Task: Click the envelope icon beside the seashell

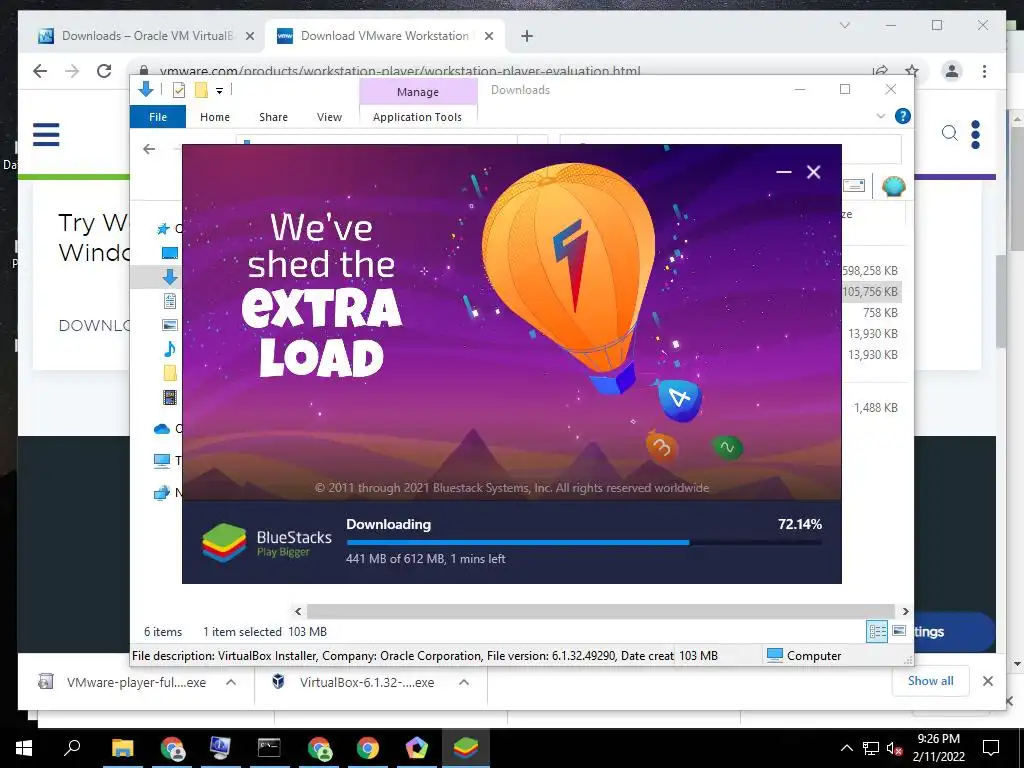Action: (x=854, y=186)
